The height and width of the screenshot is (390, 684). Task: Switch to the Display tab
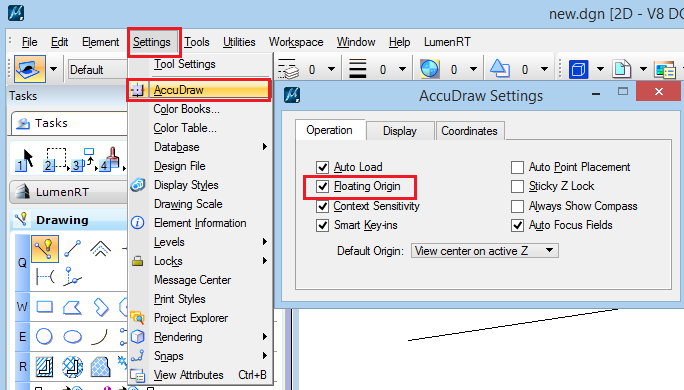point(400,131)
